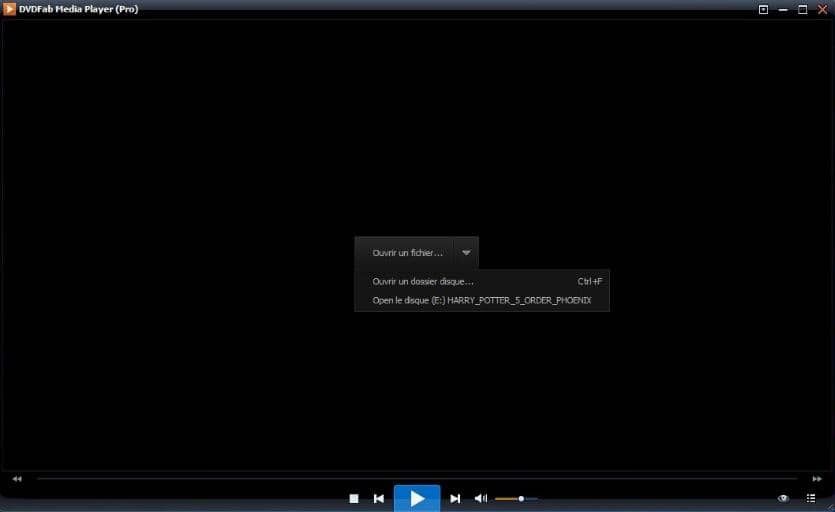Skip to next chapter
The image size is (835, 512).
click(455, 499)
